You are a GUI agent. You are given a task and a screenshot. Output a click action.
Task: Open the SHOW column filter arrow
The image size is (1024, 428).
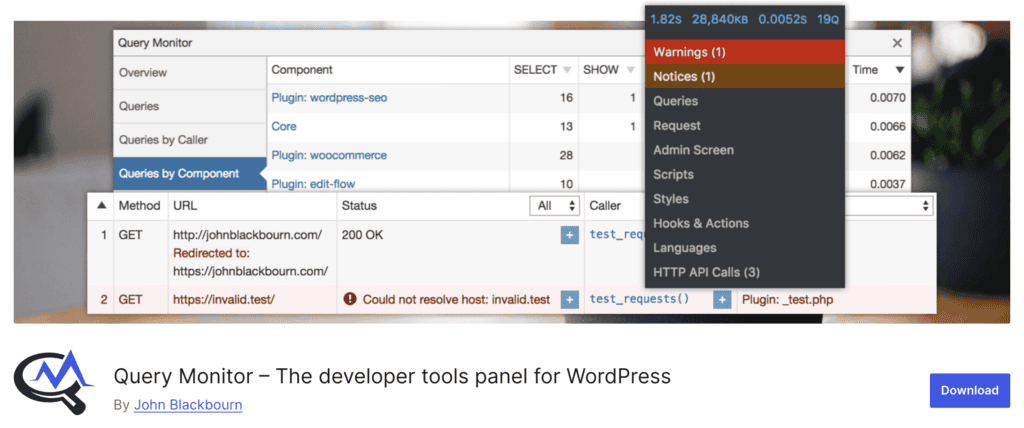coord(630,70)
